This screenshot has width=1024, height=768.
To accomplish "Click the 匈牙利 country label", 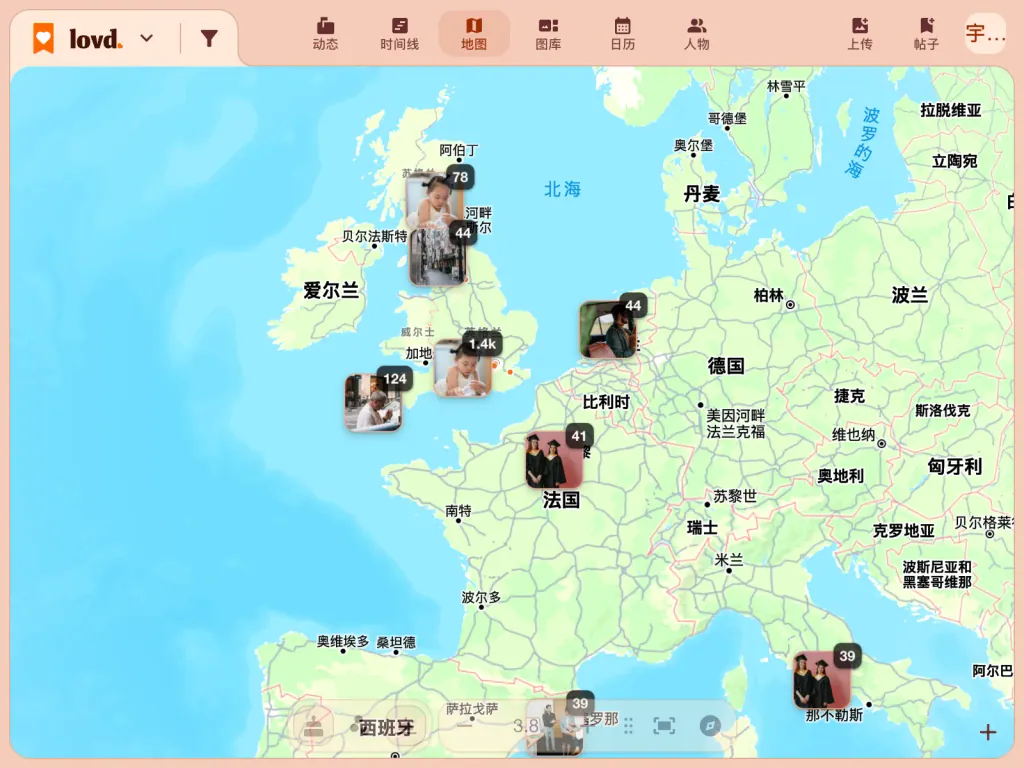I will click(x=955, y=466).
